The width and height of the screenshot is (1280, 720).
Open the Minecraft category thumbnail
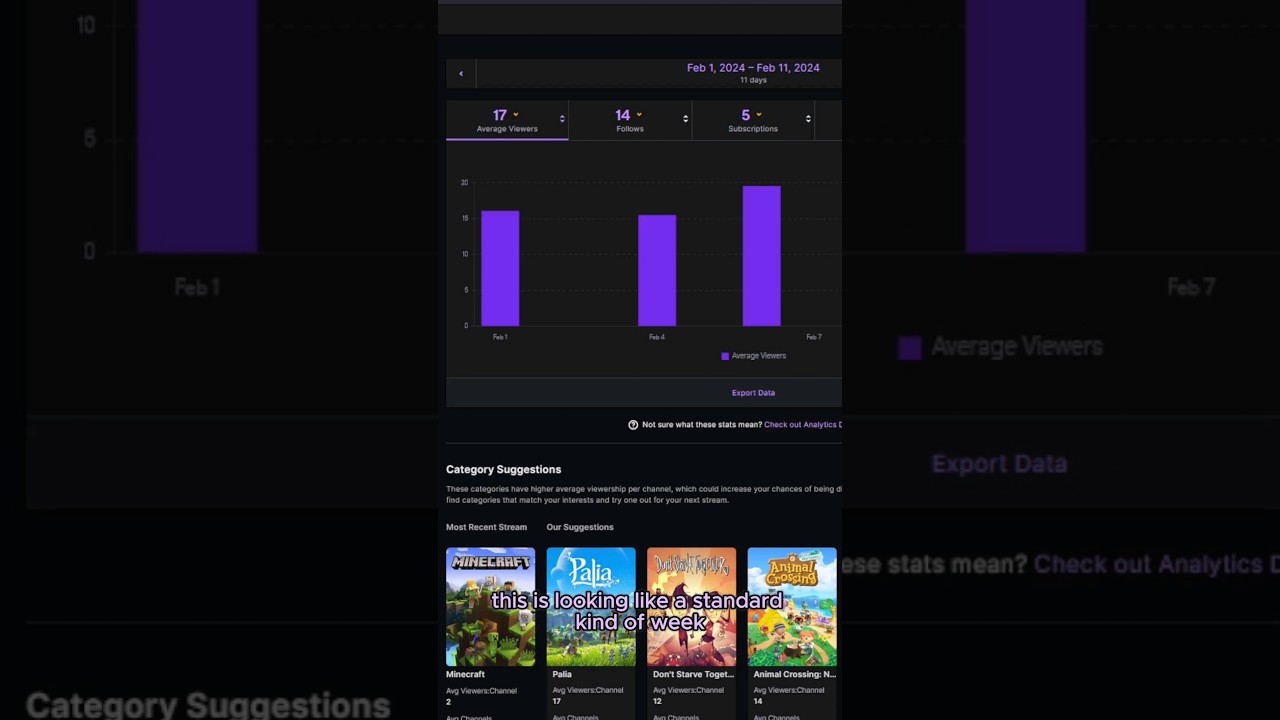tap(490, 607)
